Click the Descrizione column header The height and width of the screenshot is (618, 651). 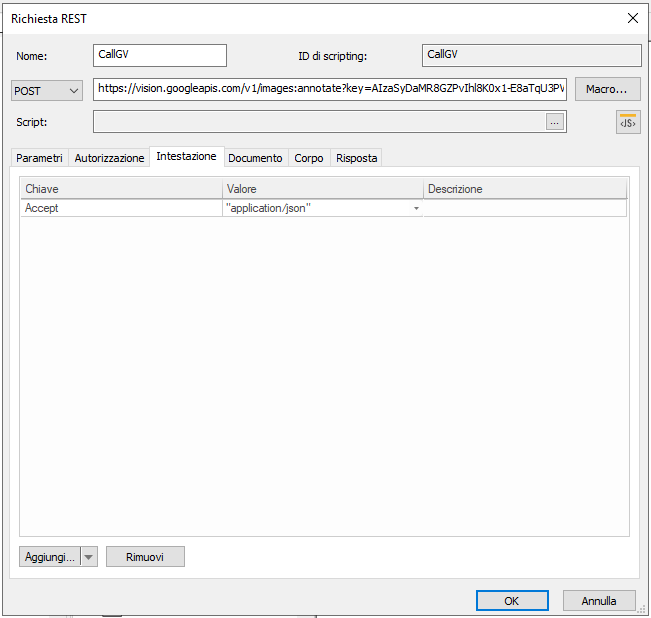[525, 189]
